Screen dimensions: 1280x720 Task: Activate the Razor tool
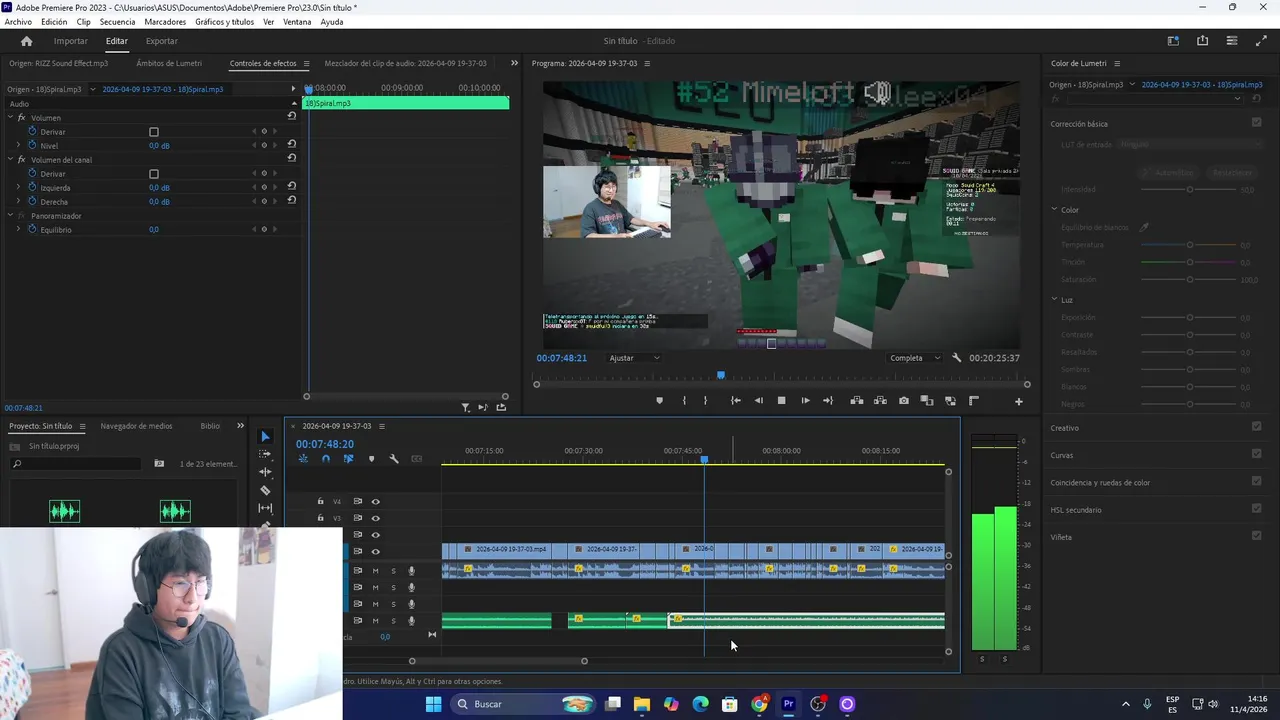265,490
